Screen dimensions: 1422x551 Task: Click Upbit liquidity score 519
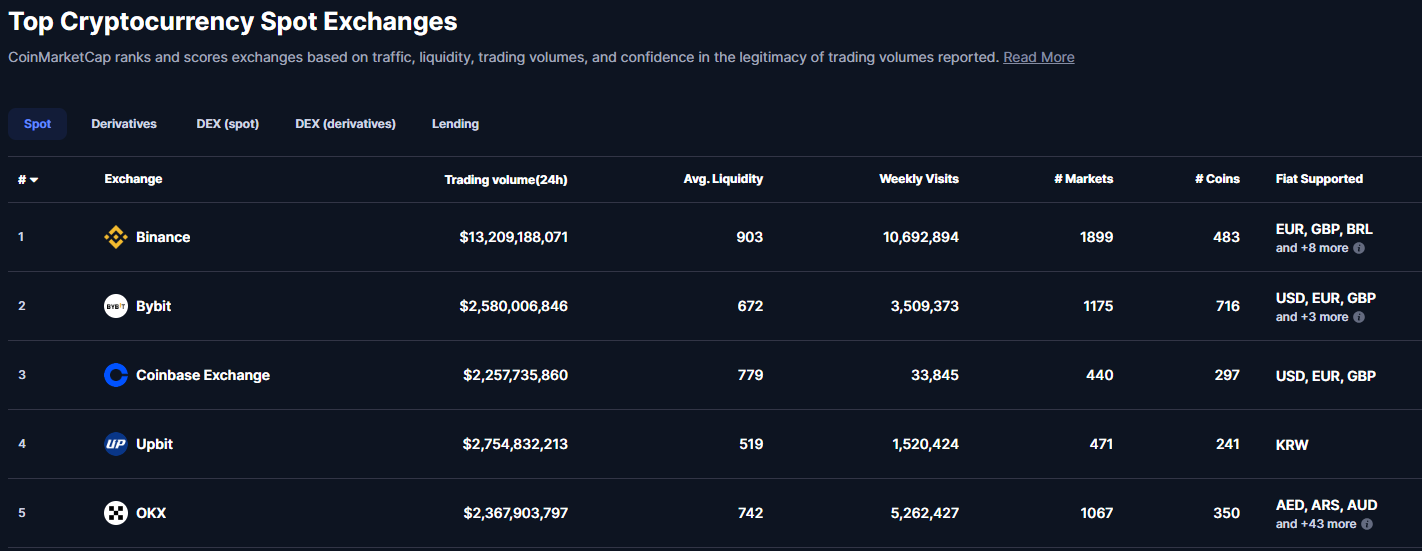point(751,444)
